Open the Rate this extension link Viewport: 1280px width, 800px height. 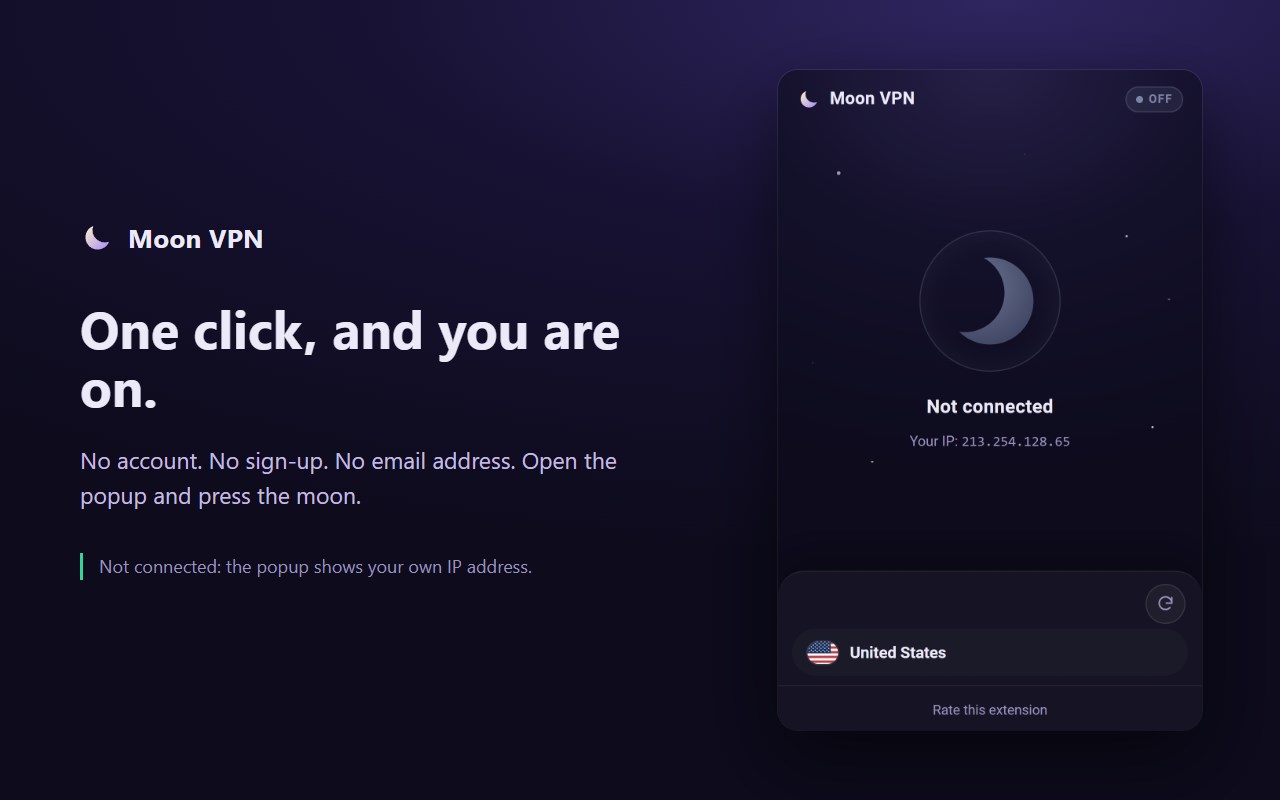(990, 710)
